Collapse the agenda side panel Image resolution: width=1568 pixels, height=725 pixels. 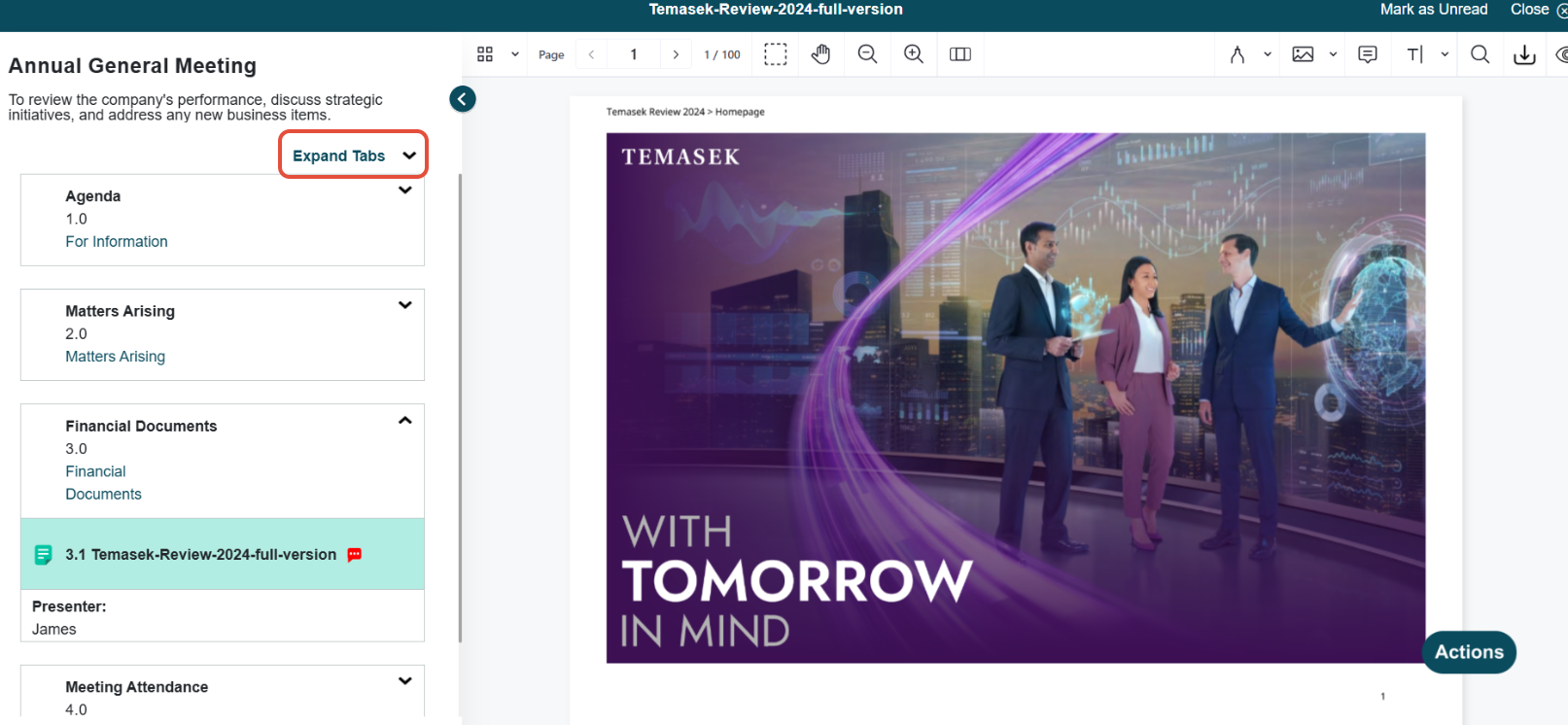463,99
